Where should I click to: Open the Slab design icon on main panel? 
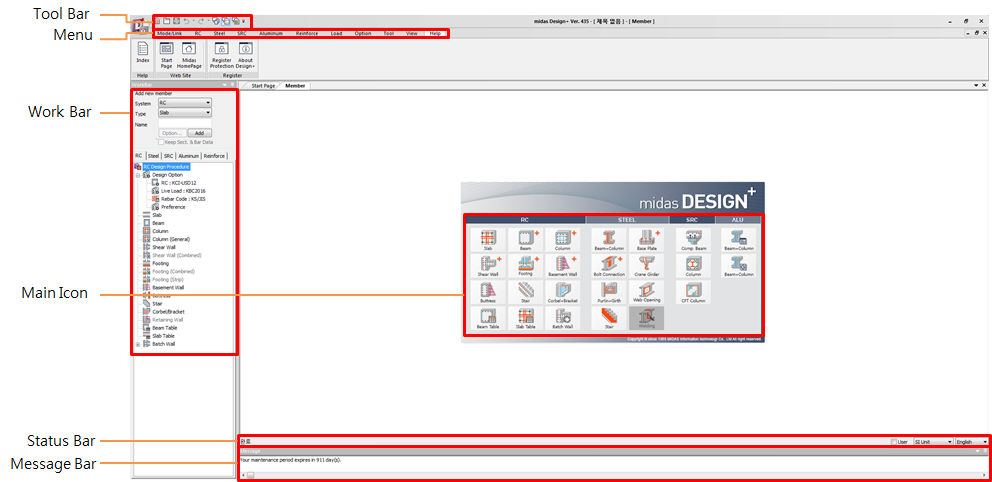[488, 240]
